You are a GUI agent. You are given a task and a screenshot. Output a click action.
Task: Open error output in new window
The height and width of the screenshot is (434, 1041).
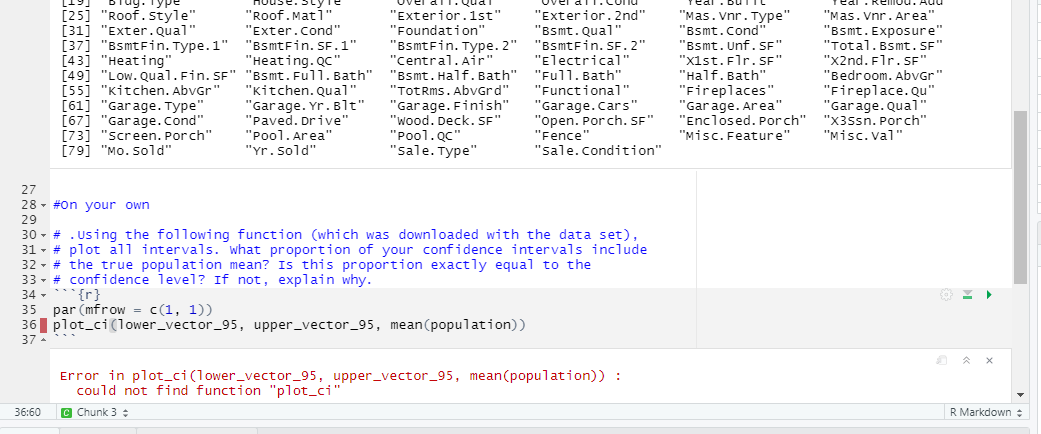941,360
